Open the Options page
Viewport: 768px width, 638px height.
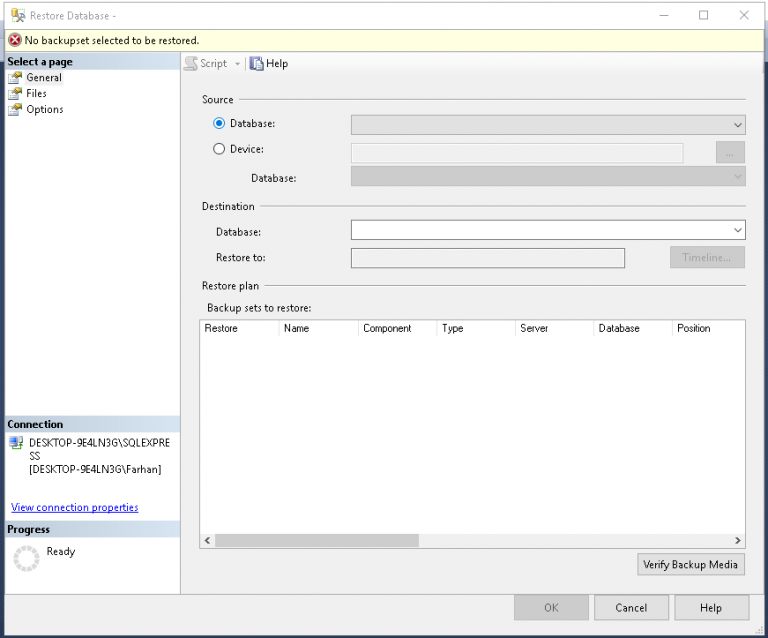pyautogui.click(x=45, y=109)
